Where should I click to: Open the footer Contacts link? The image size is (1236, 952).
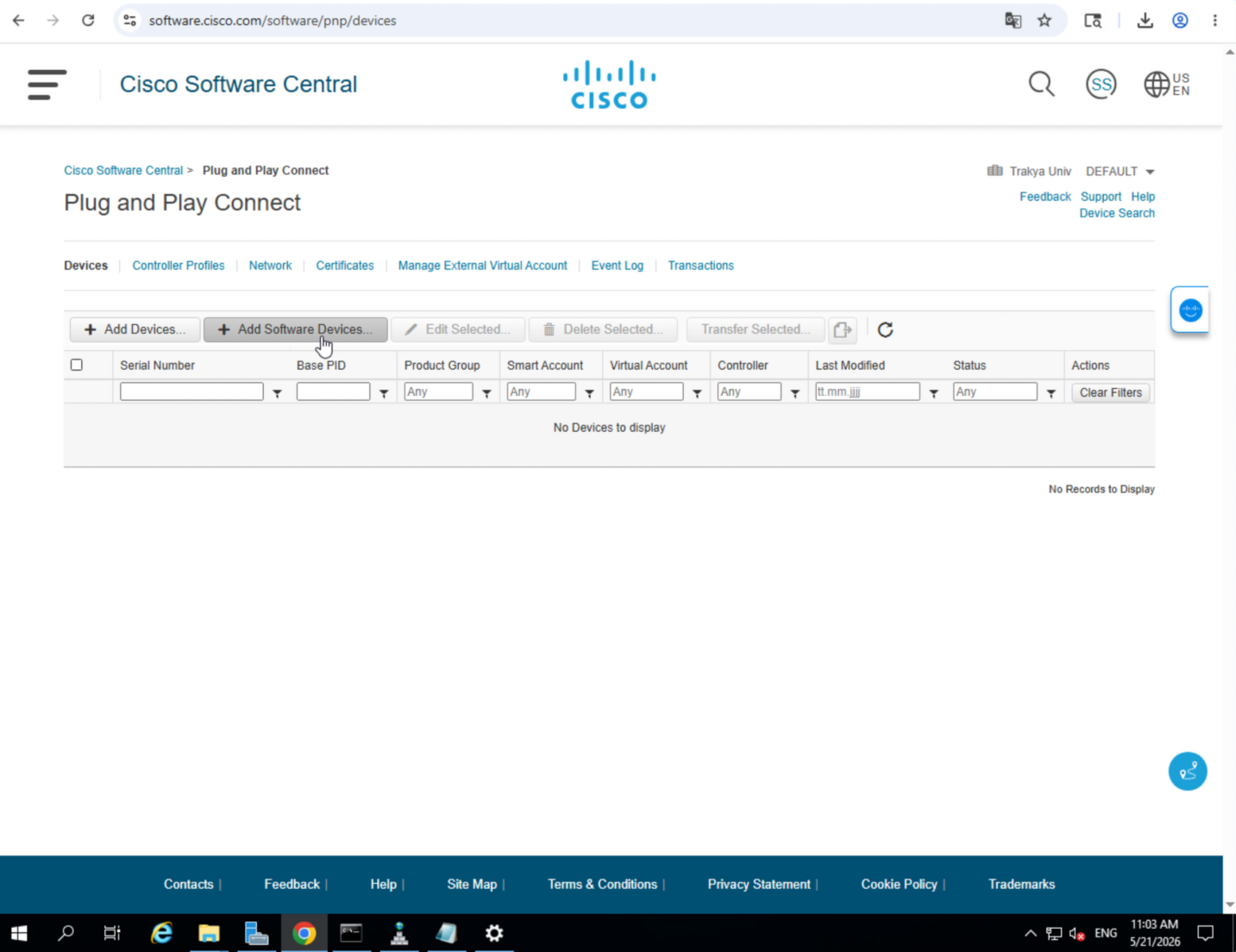[x=188, y=884]
